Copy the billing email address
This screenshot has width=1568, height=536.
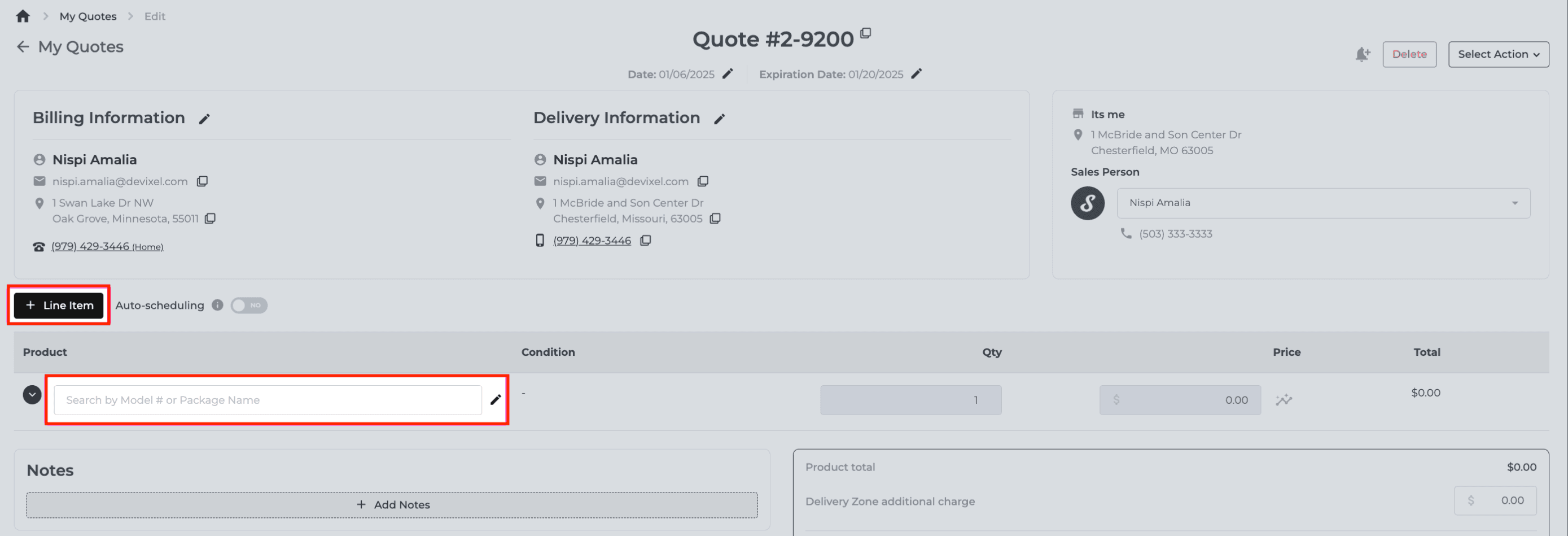point(202,181)
